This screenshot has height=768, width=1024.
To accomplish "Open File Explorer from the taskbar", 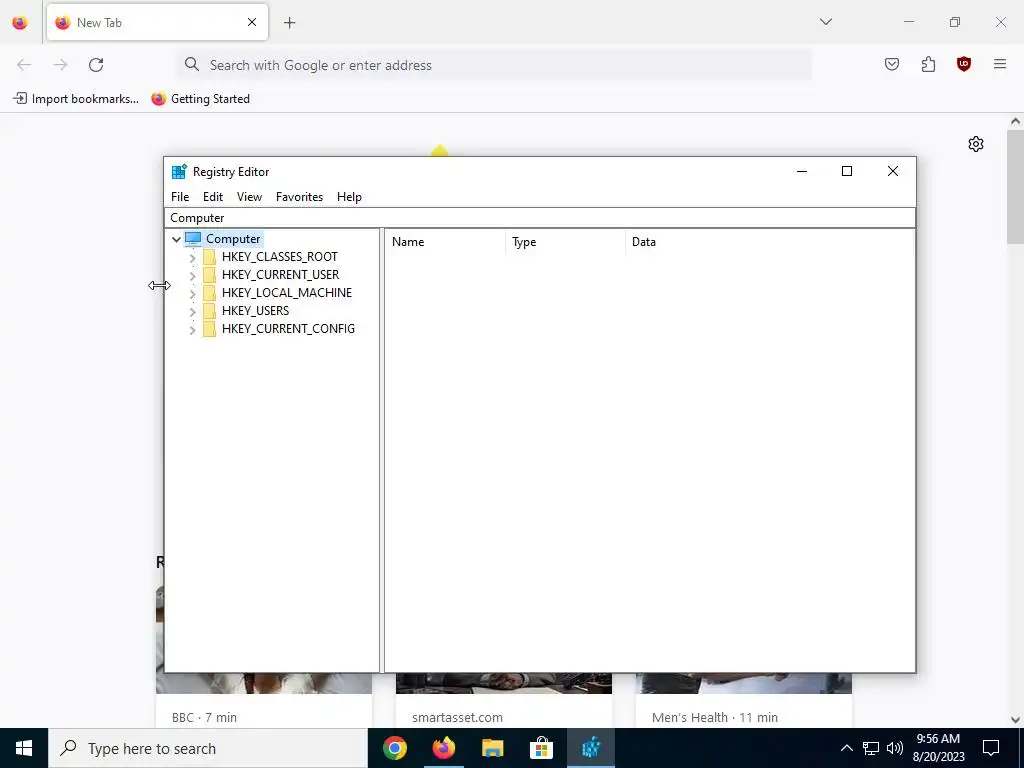I will coord(492,748).
